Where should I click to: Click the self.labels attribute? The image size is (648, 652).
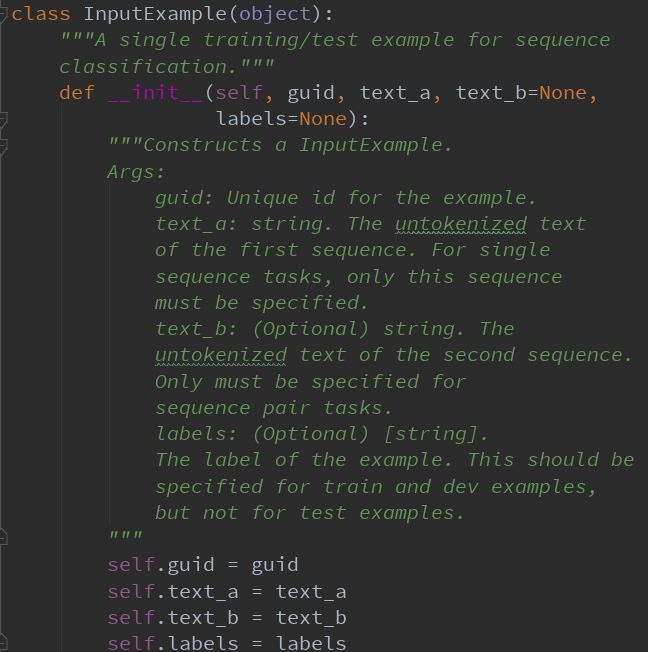coord(173,643)
